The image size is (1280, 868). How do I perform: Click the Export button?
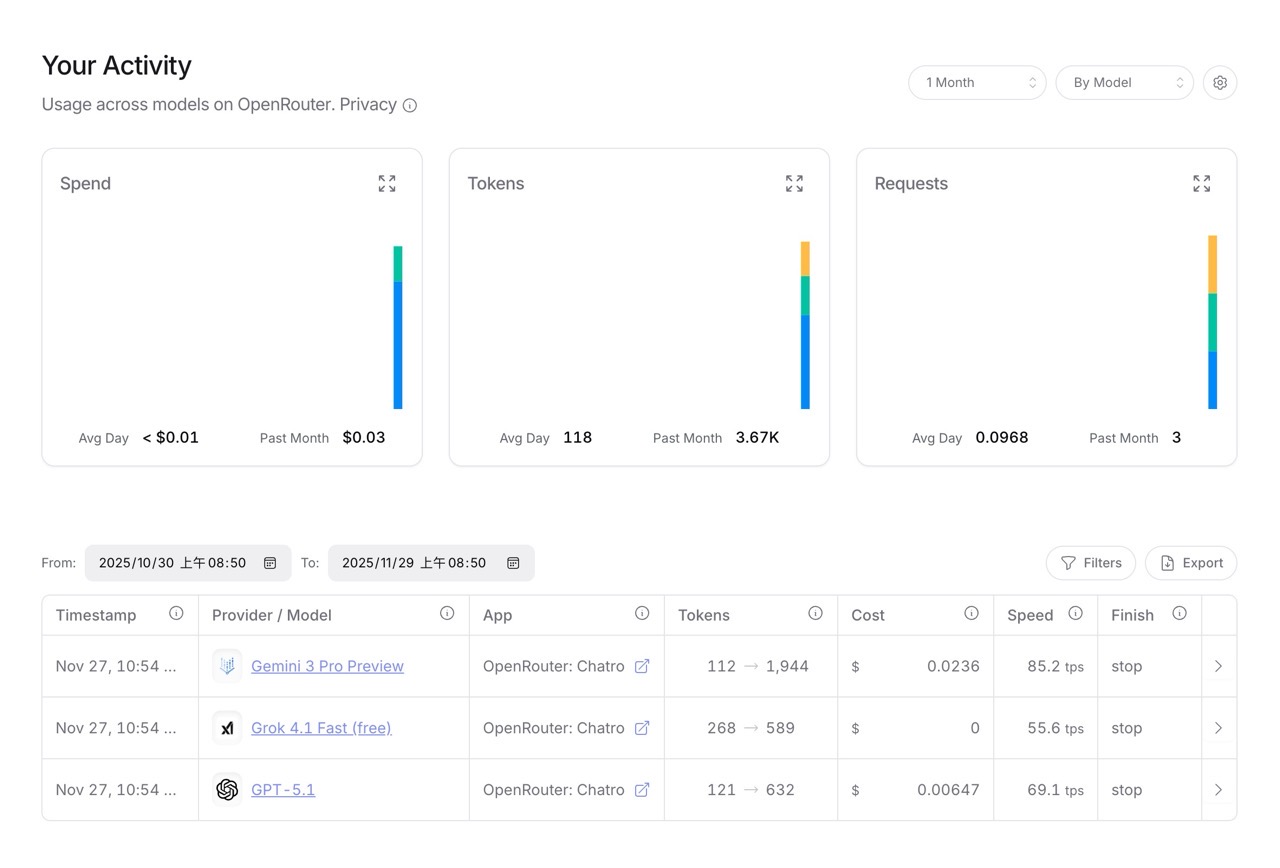pyautogui.click(x=1190, y=563)
